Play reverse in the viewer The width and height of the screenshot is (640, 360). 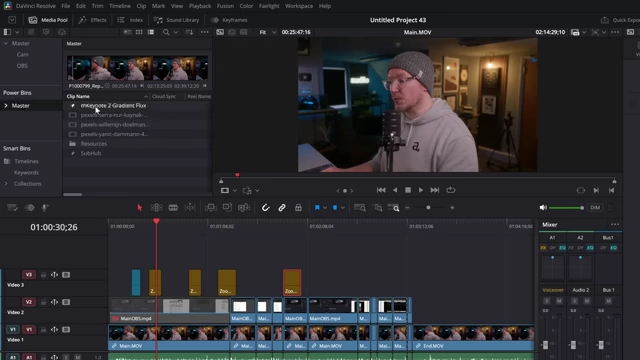395,190
